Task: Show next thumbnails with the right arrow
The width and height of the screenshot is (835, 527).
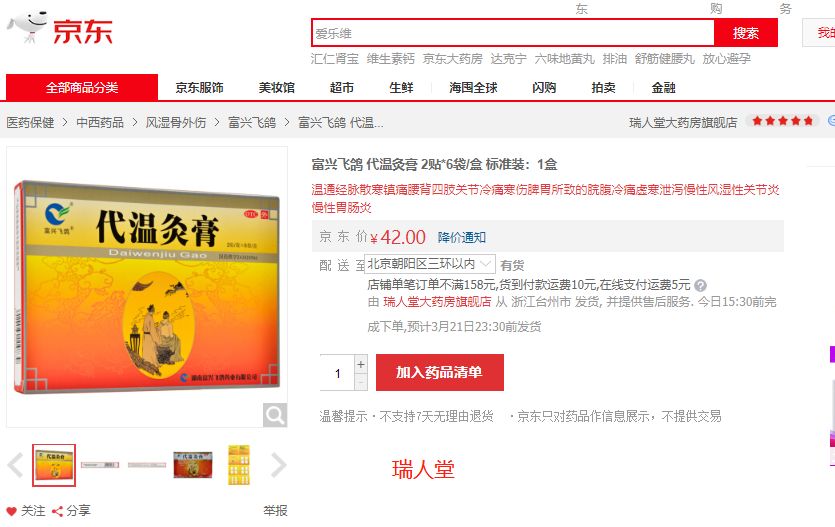Action: (x=278, y=465)
